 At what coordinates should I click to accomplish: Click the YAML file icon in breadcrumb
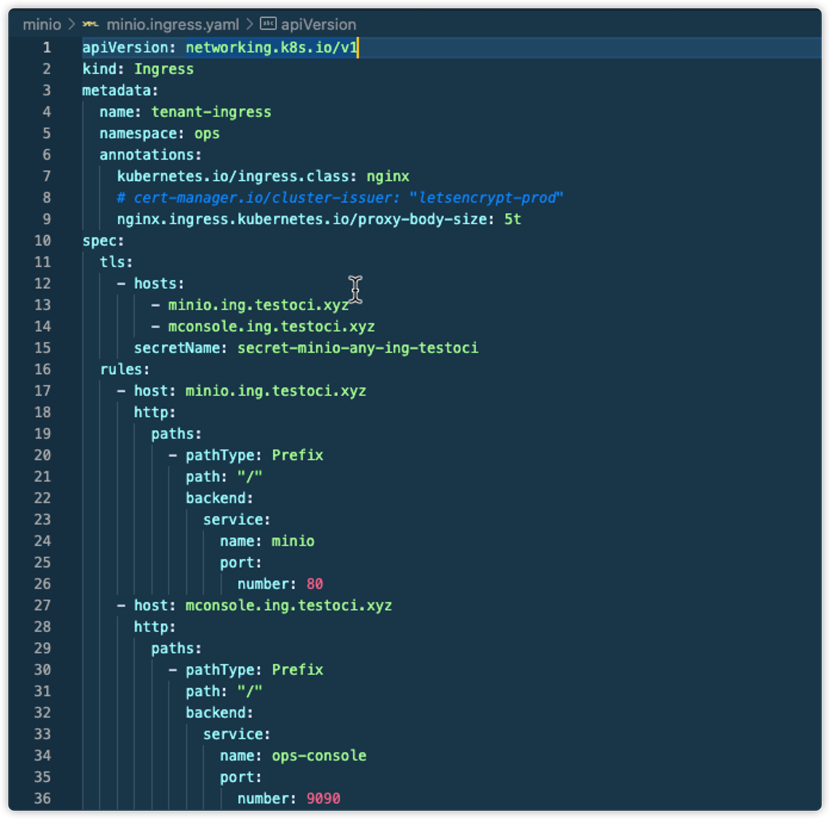point(91,24)
